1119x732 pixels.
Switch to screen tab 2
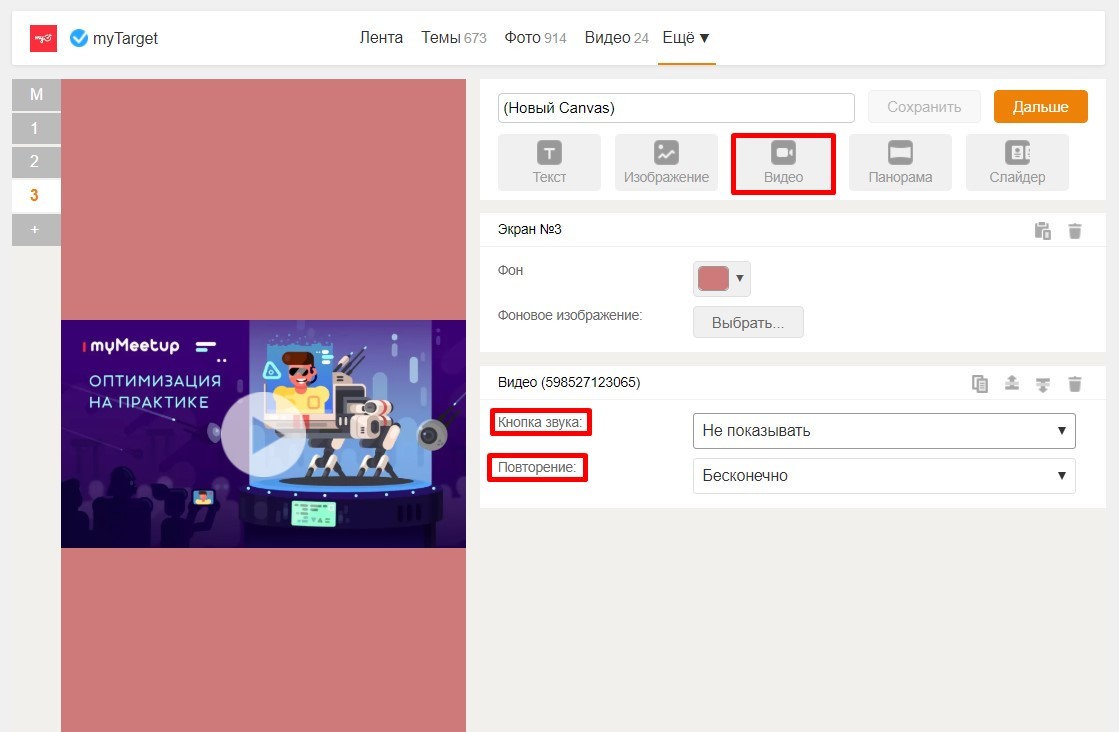coord(35,162)
